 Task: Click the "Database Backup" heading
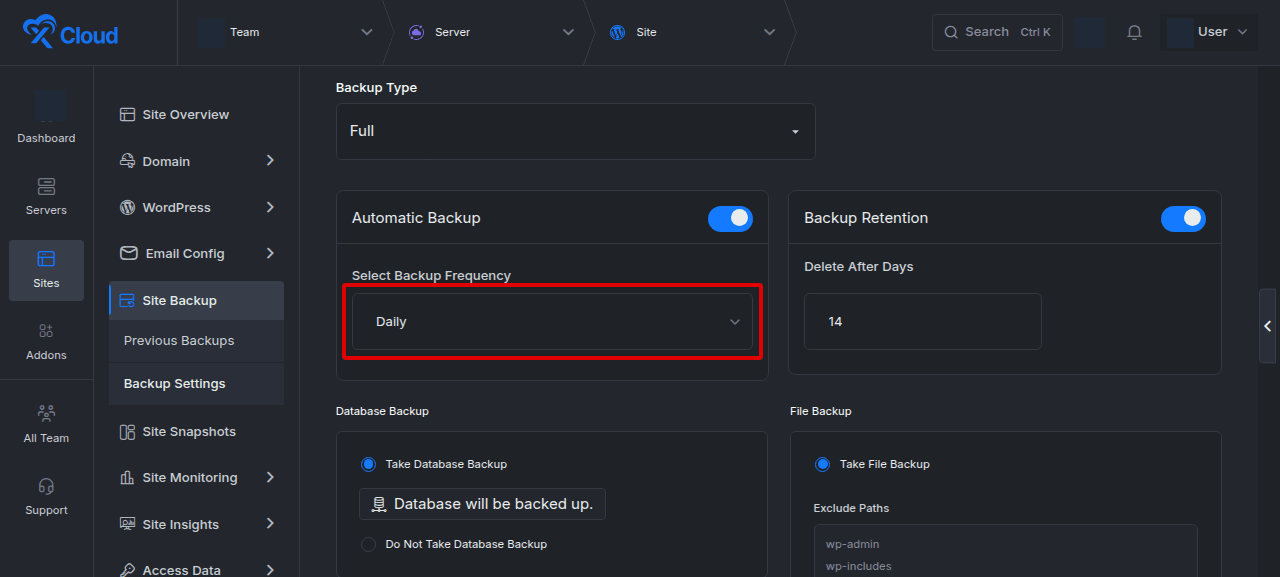[x=382, y=411]
